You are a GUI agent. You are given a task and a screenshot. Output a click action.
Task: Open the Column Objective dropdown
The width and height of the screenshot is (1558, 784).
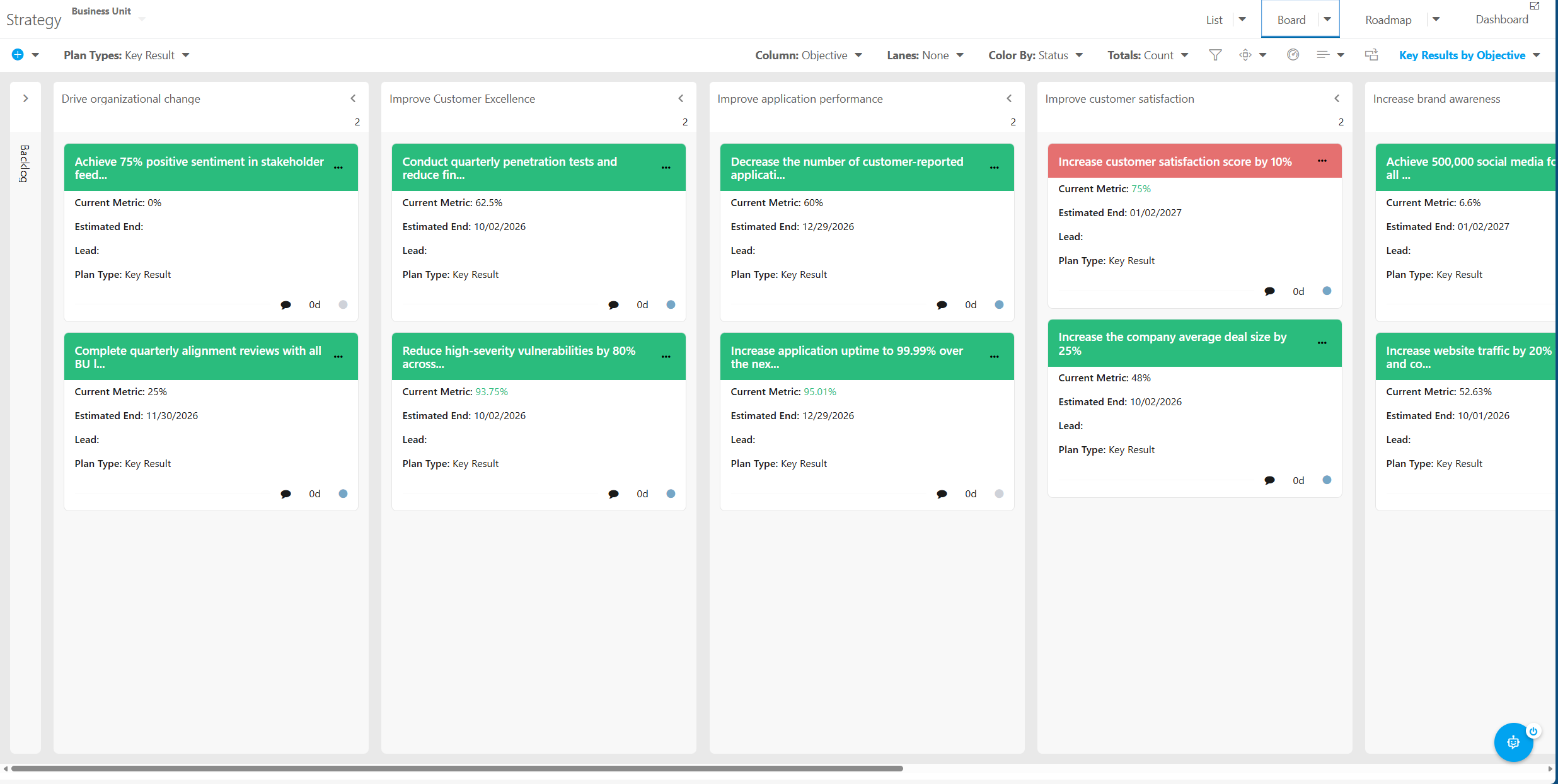[809, 55]
